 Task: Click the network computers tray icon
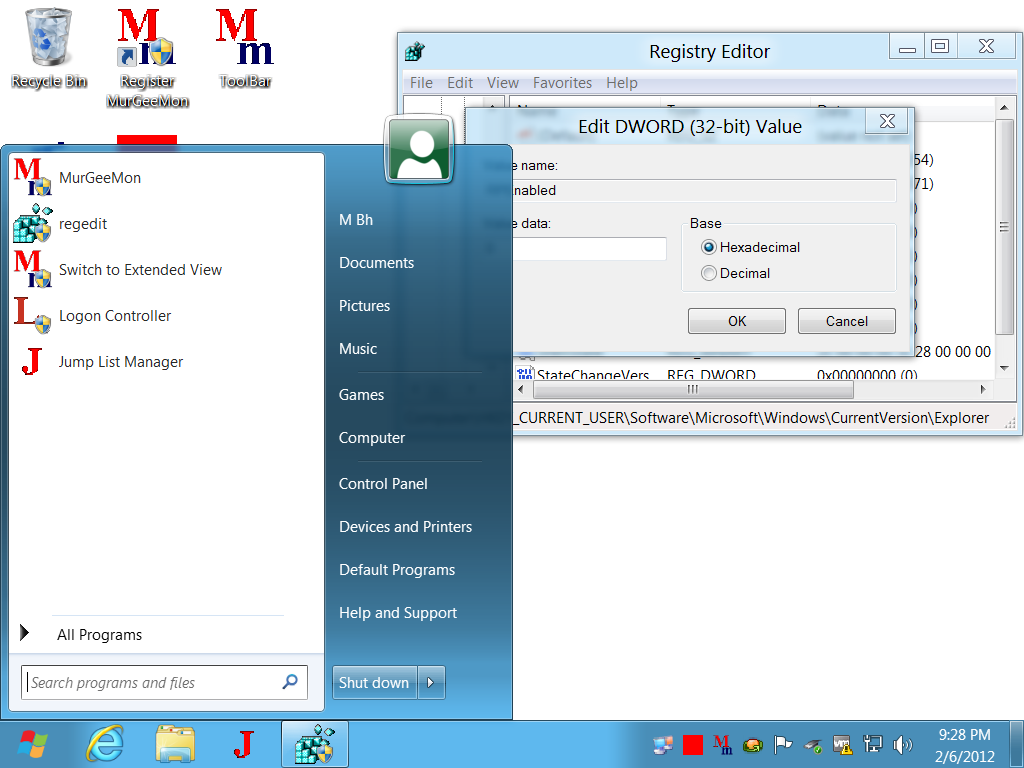663,745
